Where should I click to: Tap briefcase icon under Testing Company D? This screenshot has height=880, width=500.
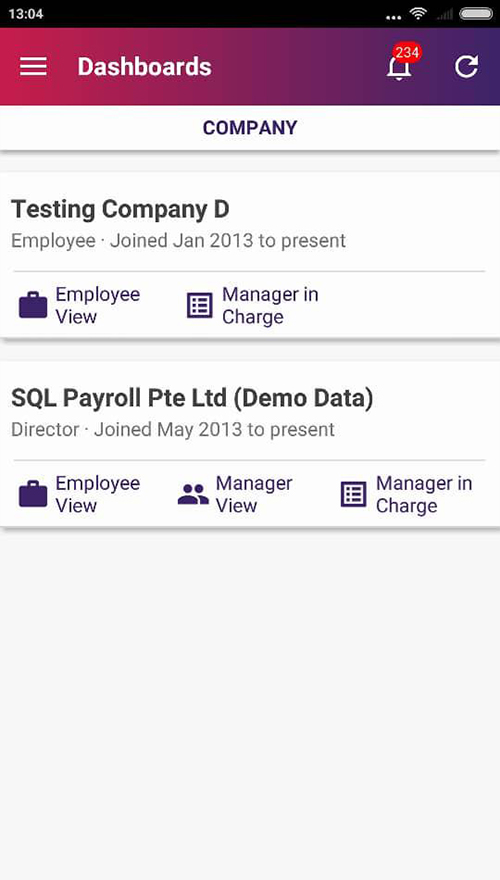[33, 305]
